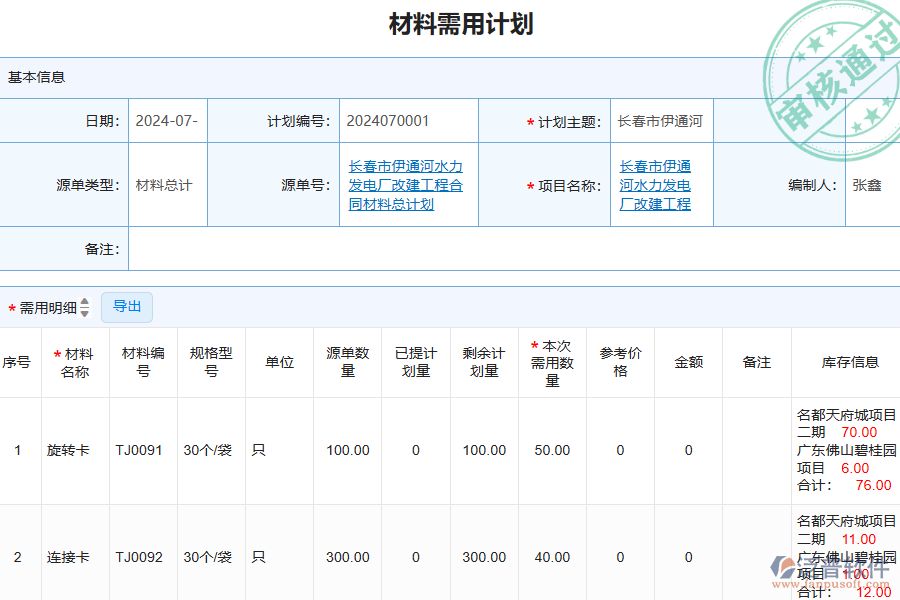Click the 基本信息 section header

(x=34, y=76)
